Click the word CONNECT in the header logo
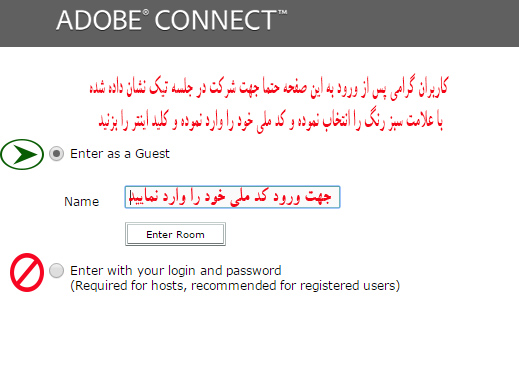 click(215, 21)
